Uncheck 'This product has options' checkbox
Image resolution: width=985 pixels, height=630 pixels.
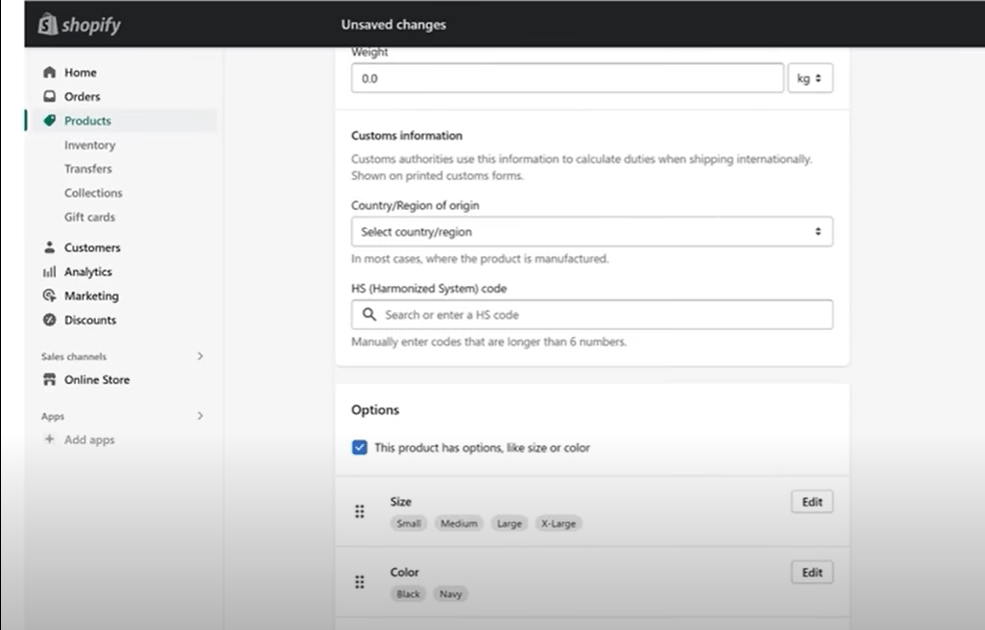click(x=360, y=448)
